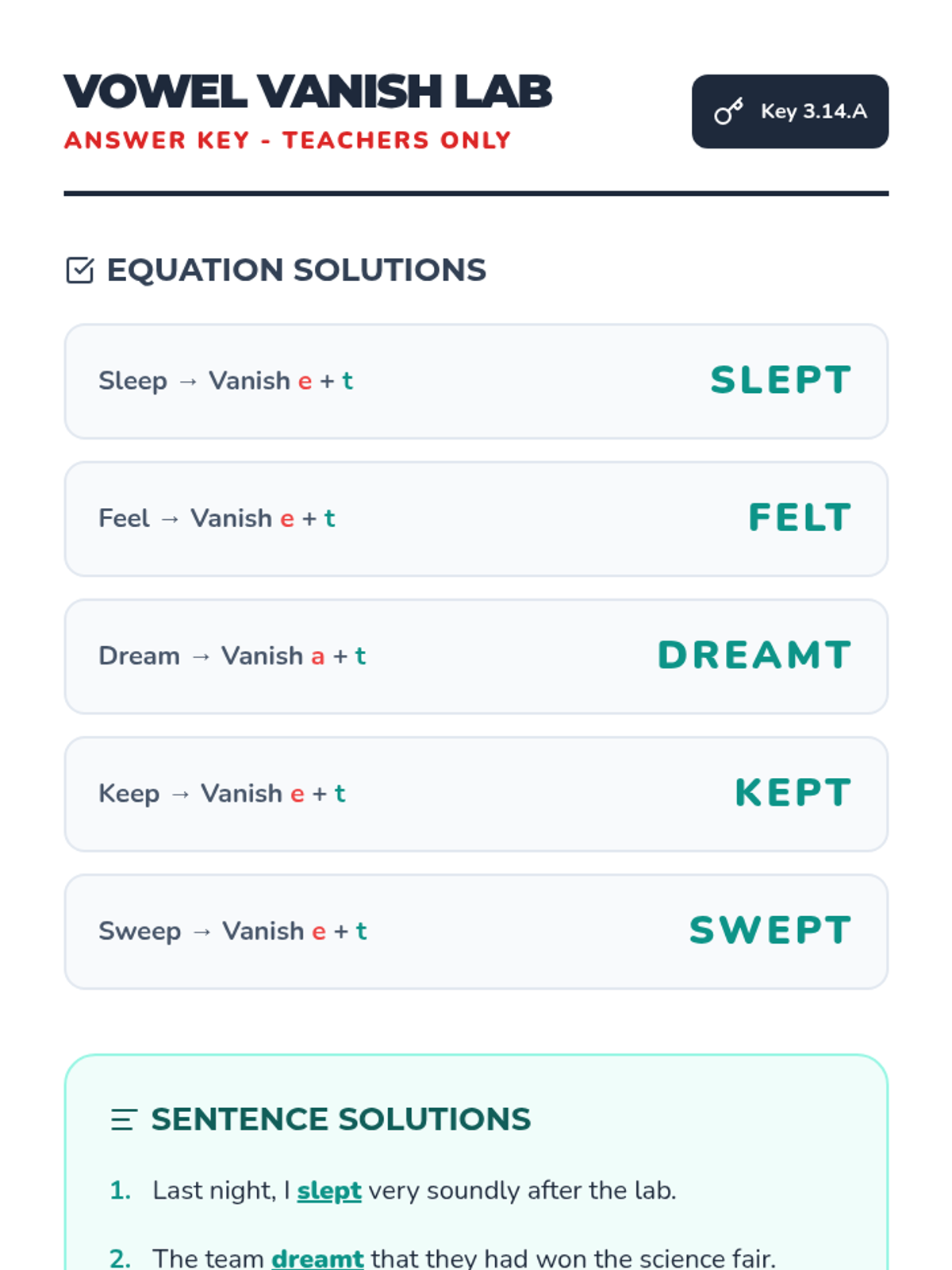This screenshot has height=1270, width=952.
Task: Select the Feel equation row
Action: coord(476,518)
